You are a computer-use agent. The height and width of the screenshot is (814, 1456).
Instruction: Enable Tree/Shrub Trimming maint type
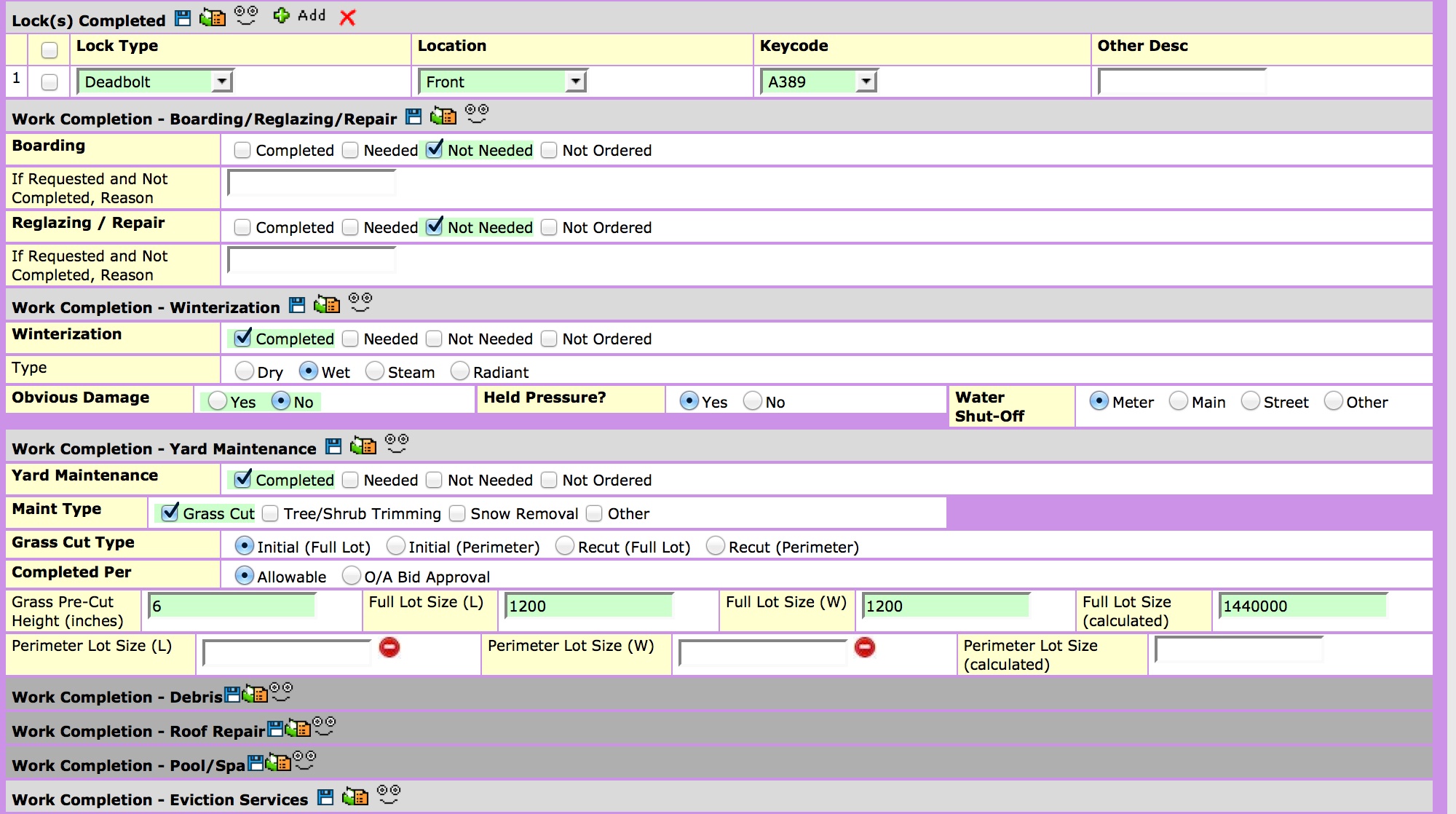tap(270, 513)
